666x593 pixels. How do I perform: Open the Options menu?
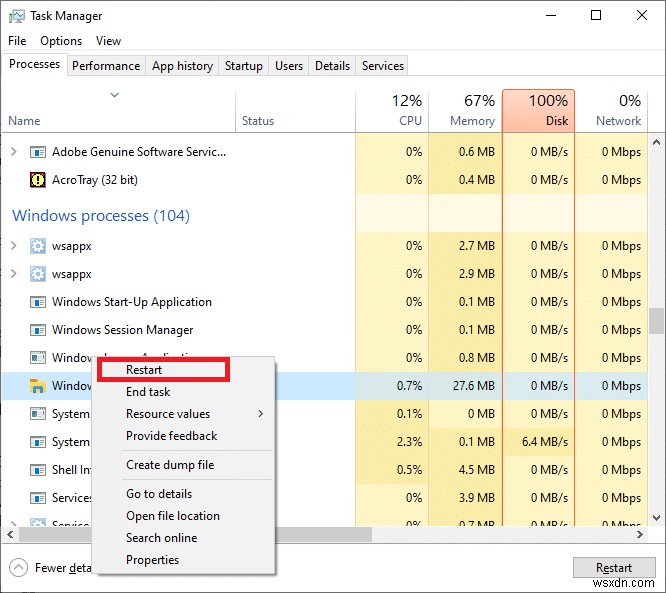click(x=61, y=41)
